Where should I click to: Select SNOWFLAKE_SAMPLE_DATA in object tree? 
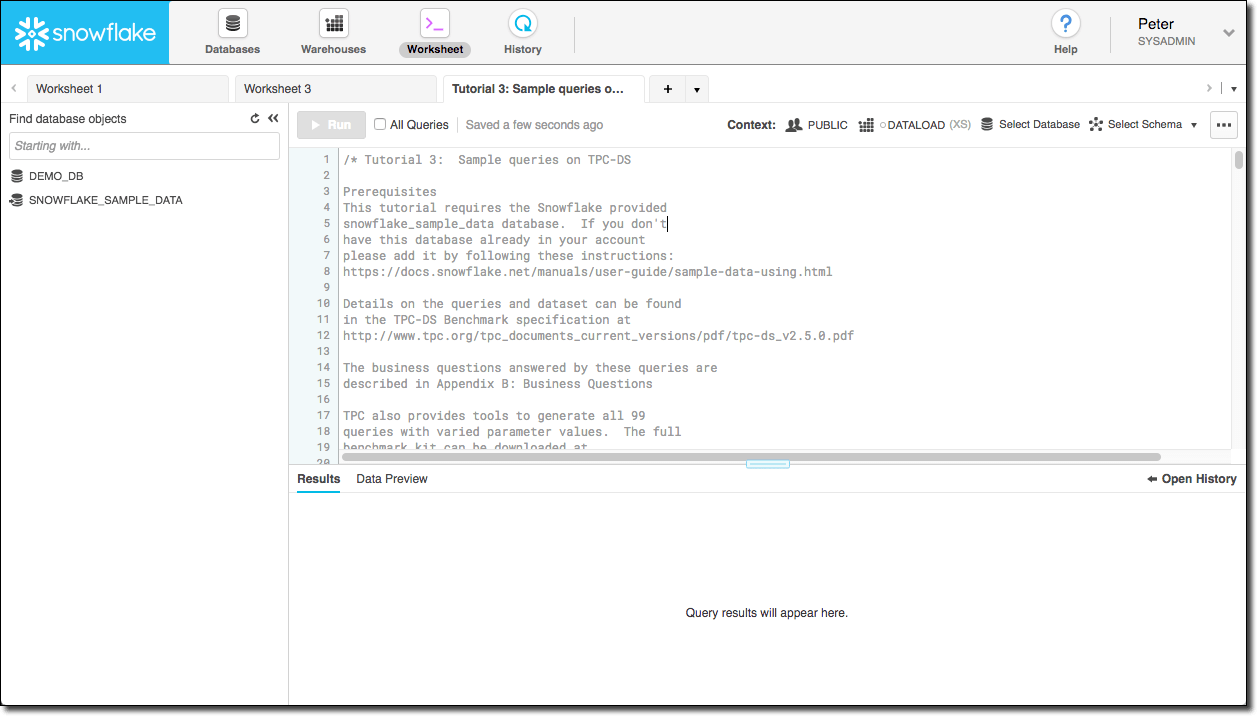tap(106, 200)
